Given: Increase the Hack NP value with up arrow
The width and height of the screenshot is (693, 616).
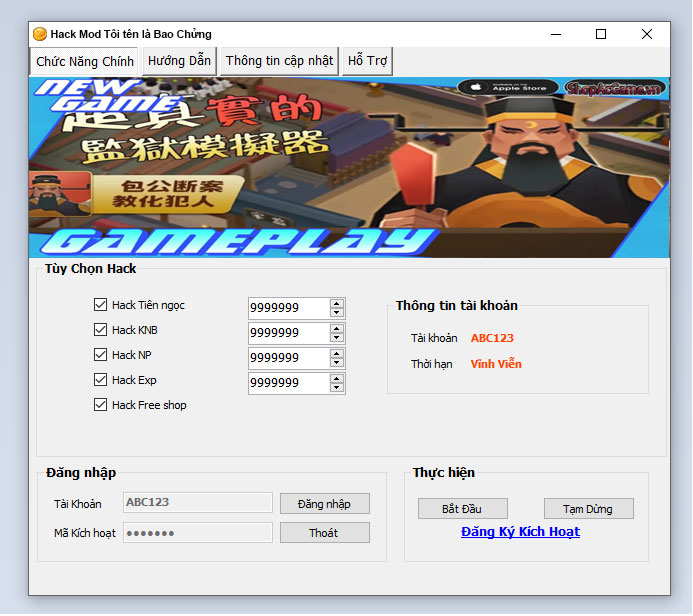Looking at the screenshot, I should (337, 354).
